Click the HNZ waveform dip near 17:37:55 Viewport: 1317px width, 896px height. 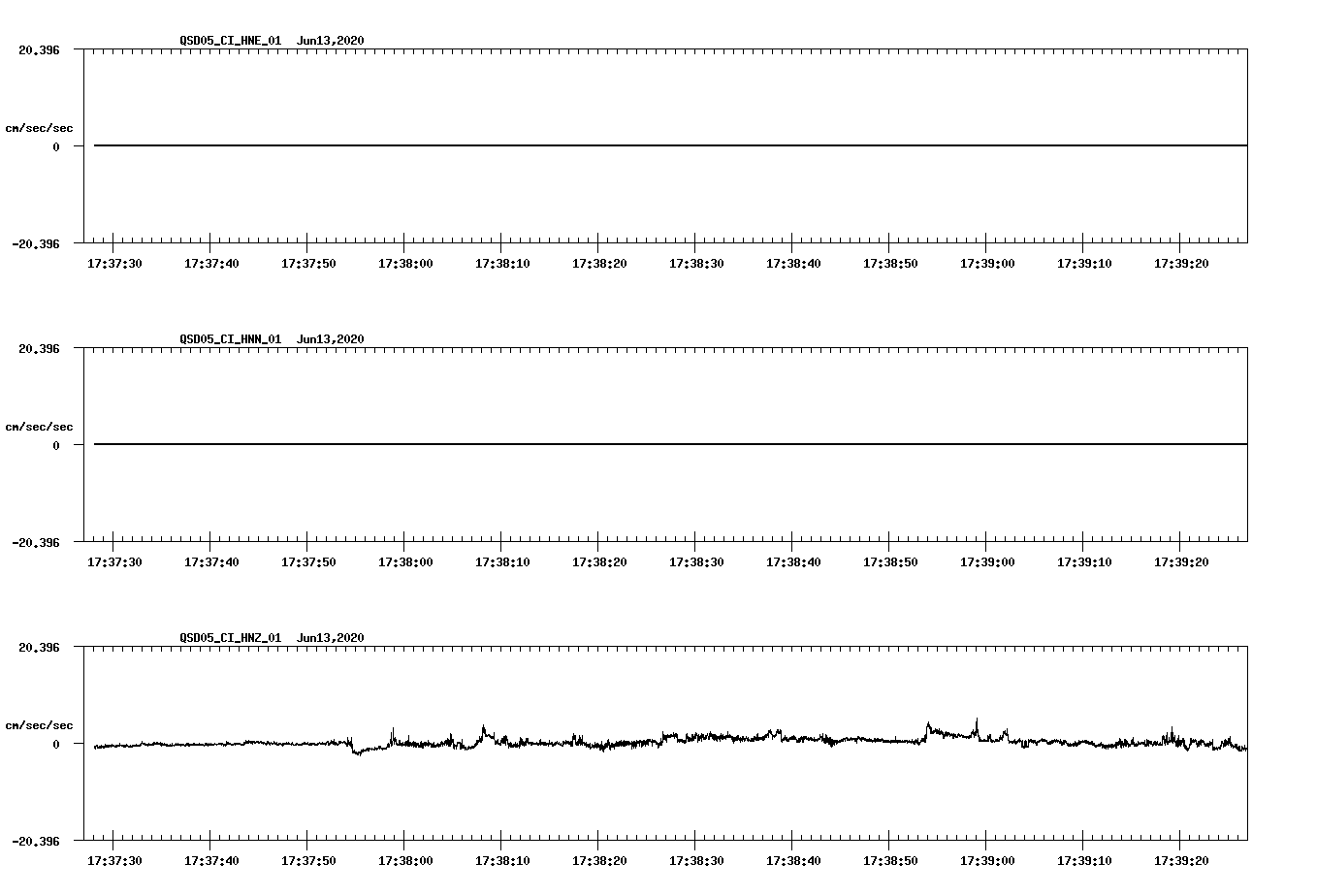click(356, 750)
